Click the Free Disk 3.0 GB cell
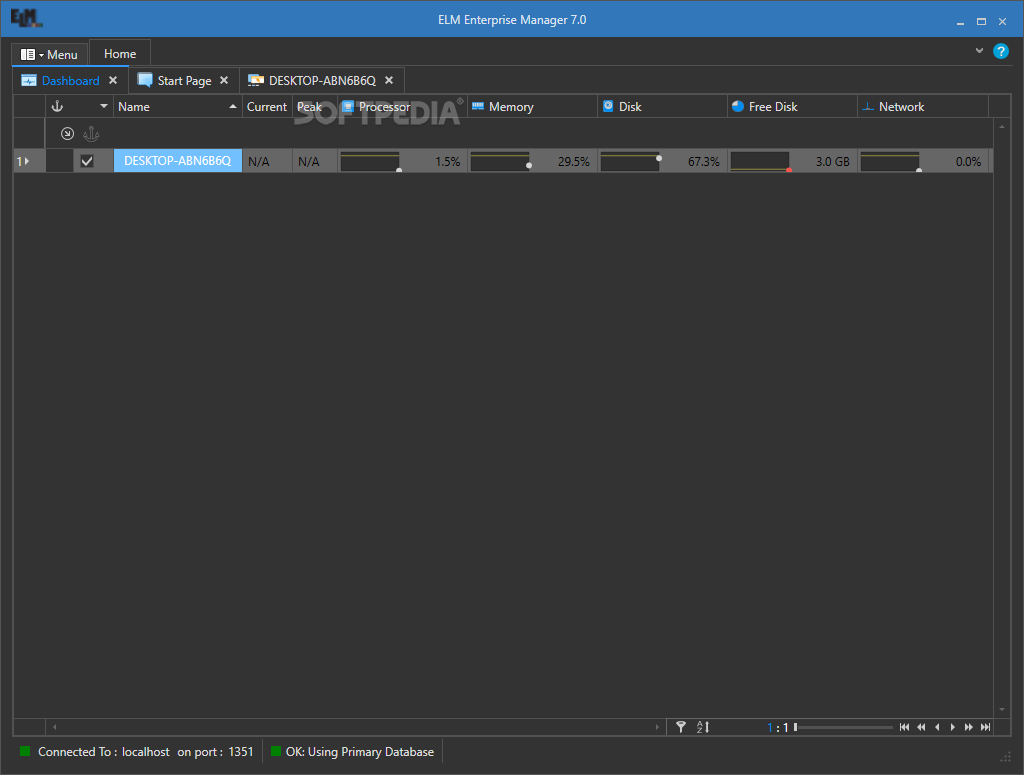 (x=792, y=161)
